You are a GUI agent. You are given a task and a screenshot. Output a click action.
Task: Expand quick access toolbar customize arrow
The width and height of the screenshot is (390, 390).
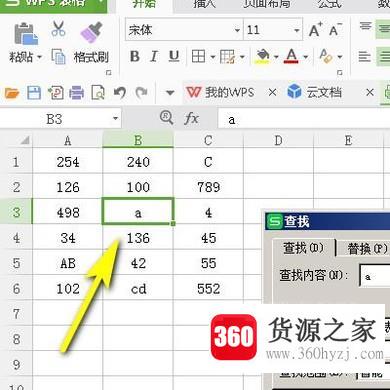click(x=170, y=93)
